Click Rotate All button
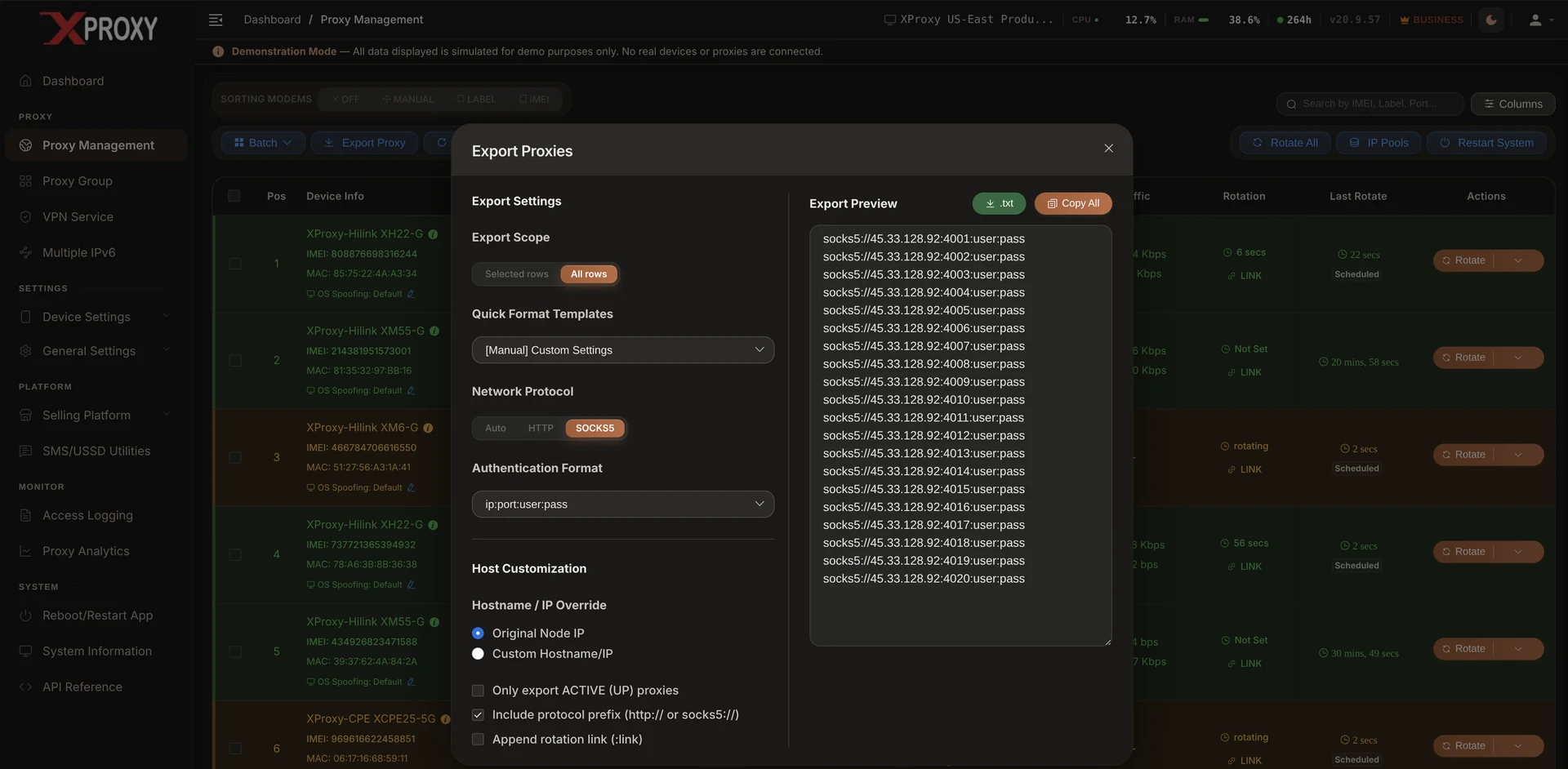This screenshot has width=1568, height=769. point(1285,143)
